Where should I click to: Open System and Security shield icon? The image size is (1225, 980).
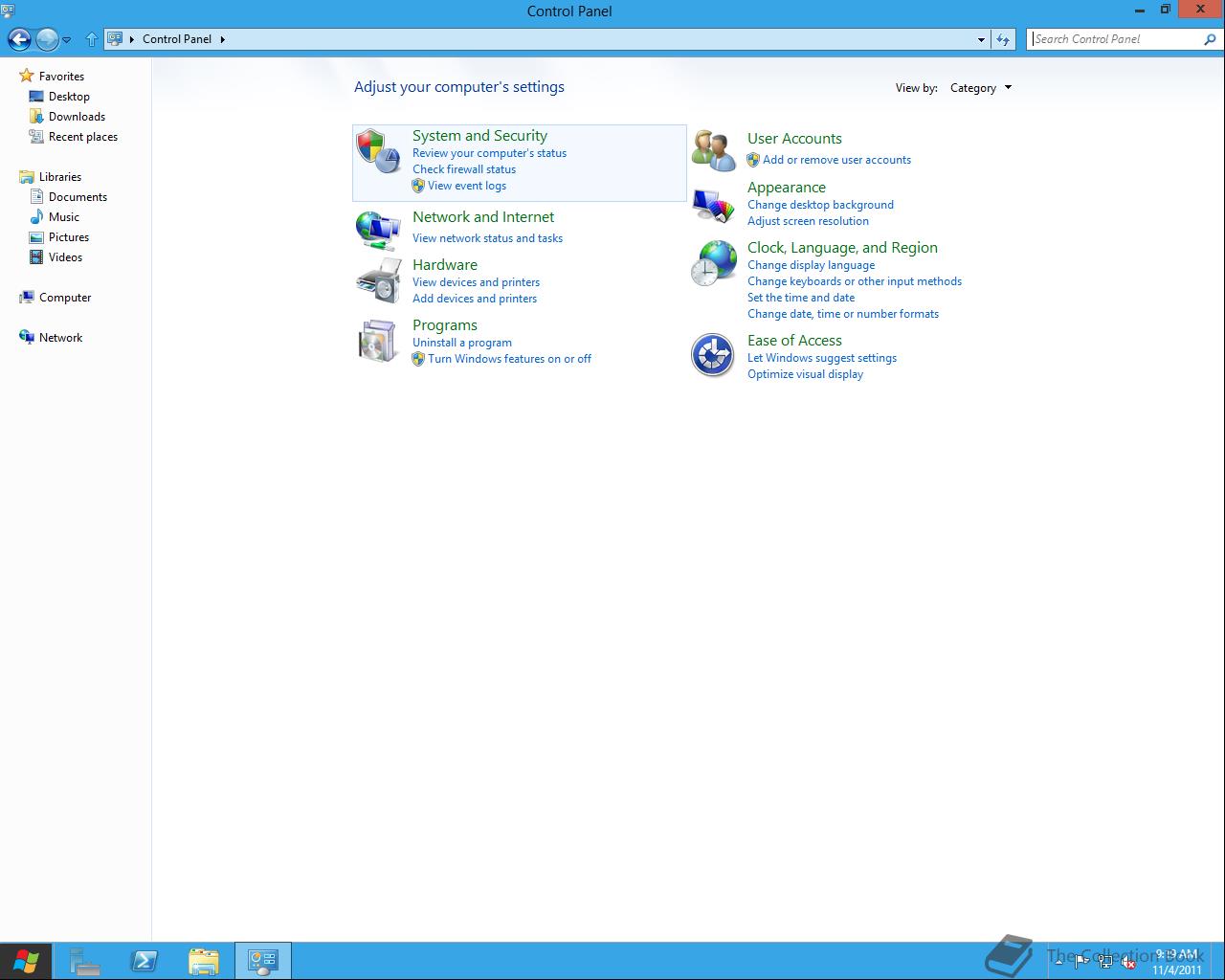378,151
